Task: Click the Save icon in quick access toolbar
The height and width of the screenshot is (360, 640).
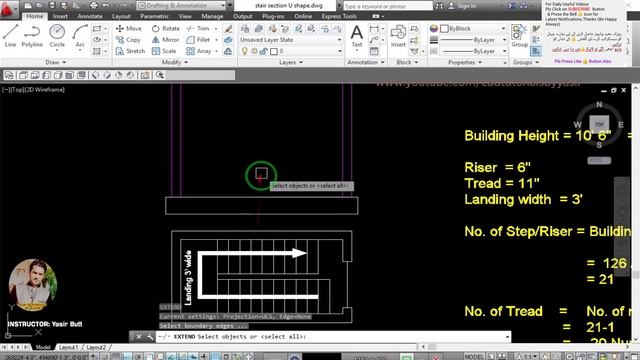Action: [52, 5]
